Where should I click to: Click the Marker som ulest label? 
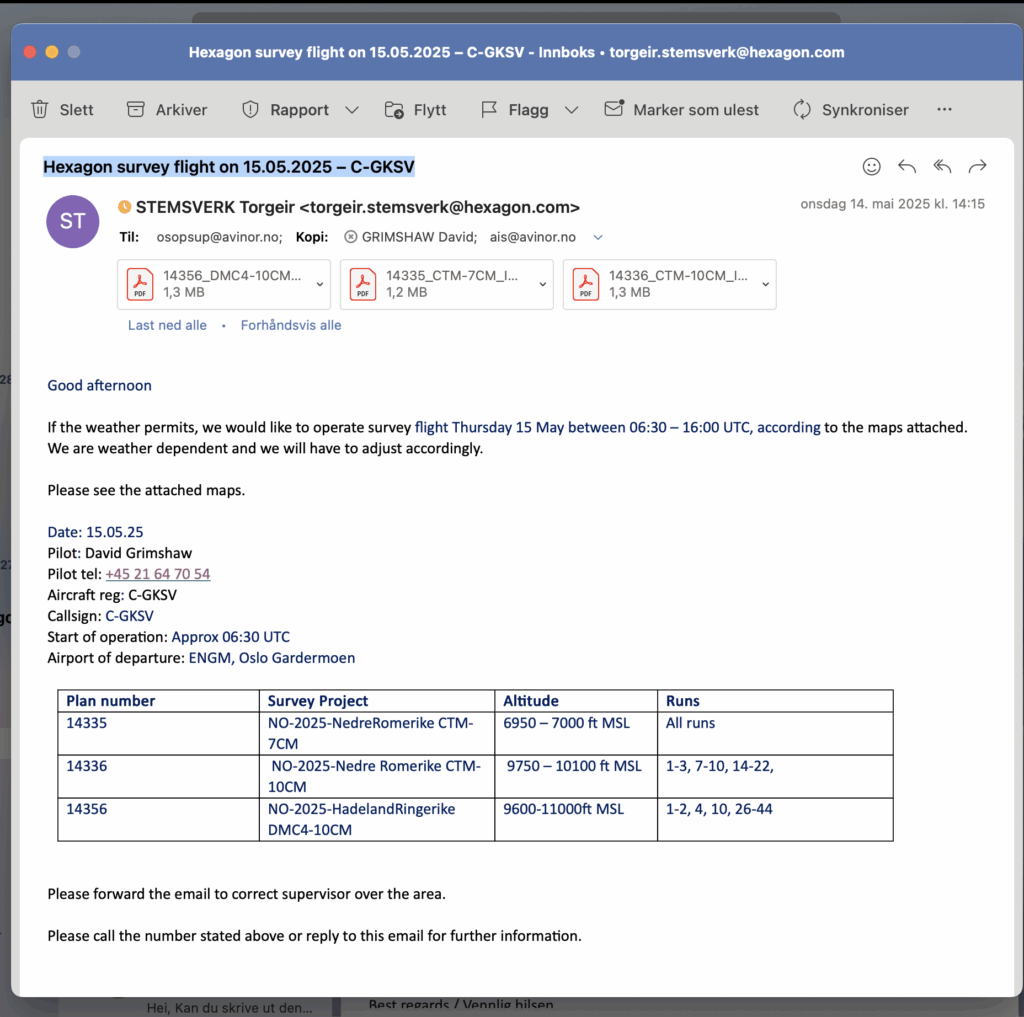point(696,110)
